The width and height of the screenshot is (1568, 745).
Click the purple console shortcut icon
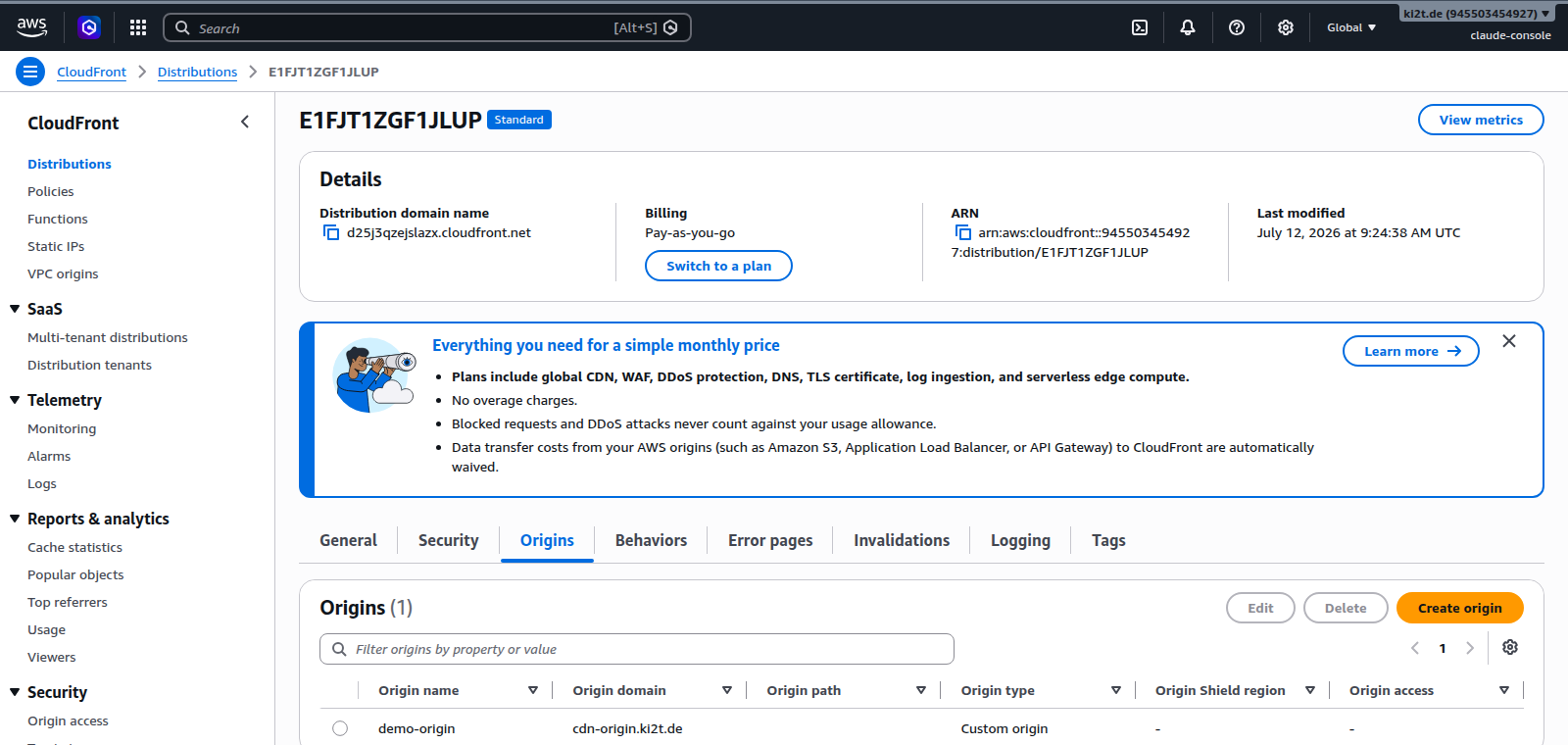(89, 27)
